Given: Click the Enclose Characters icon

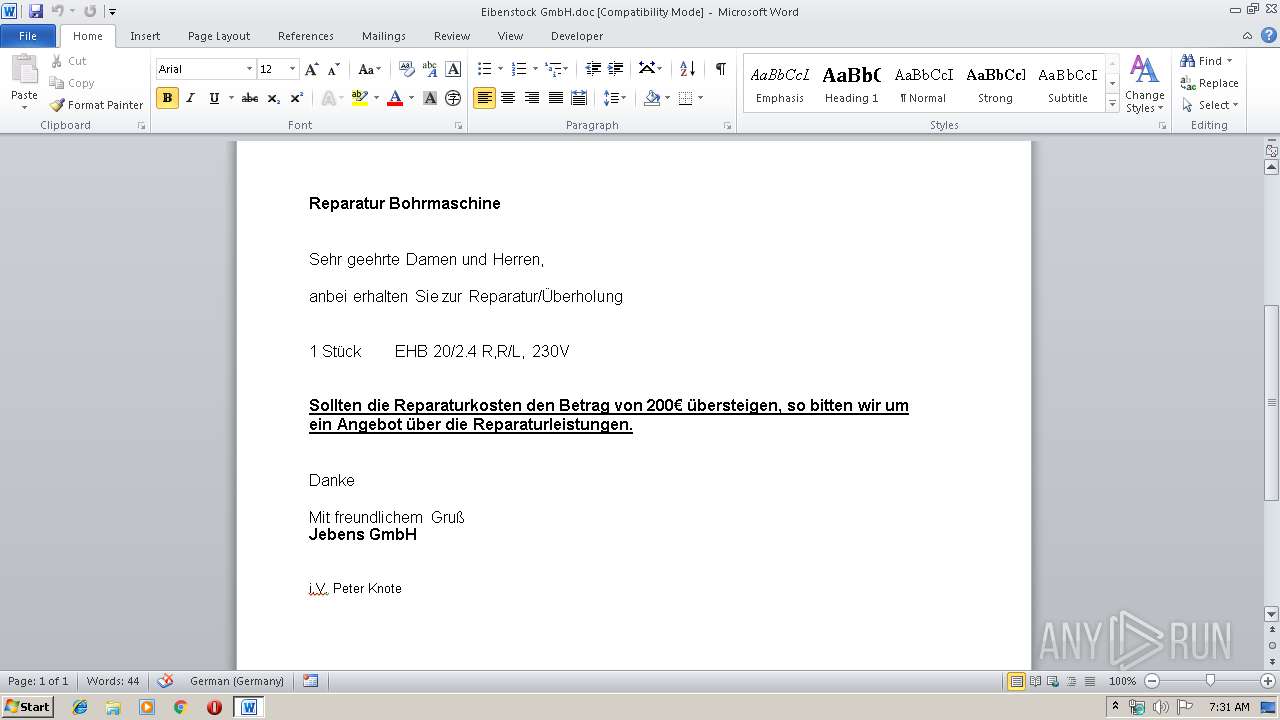Looking at the screenshot, I should tap(453, 98).
